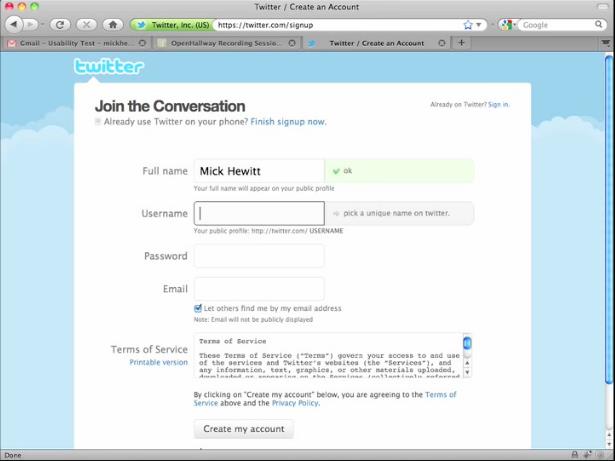Image resolution: width=615 pixels, height=461 pixels.
Task: Close the OpenHallway Recording tab
Action: click(292, 43)
